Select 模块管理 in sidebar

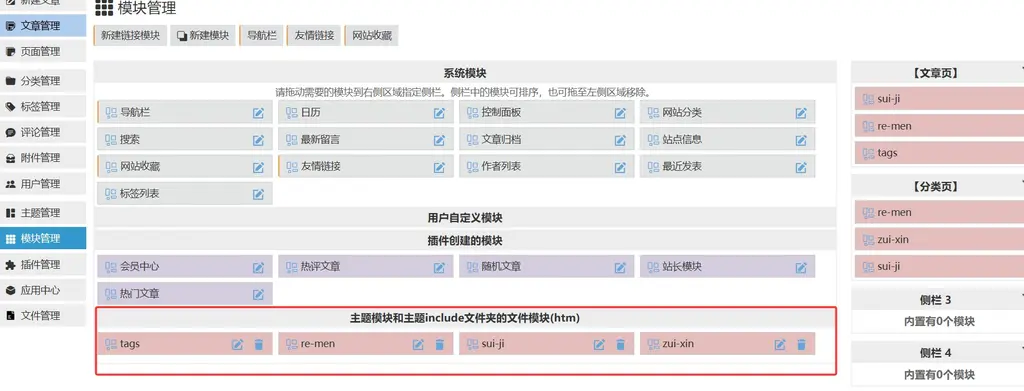[43, 238]
